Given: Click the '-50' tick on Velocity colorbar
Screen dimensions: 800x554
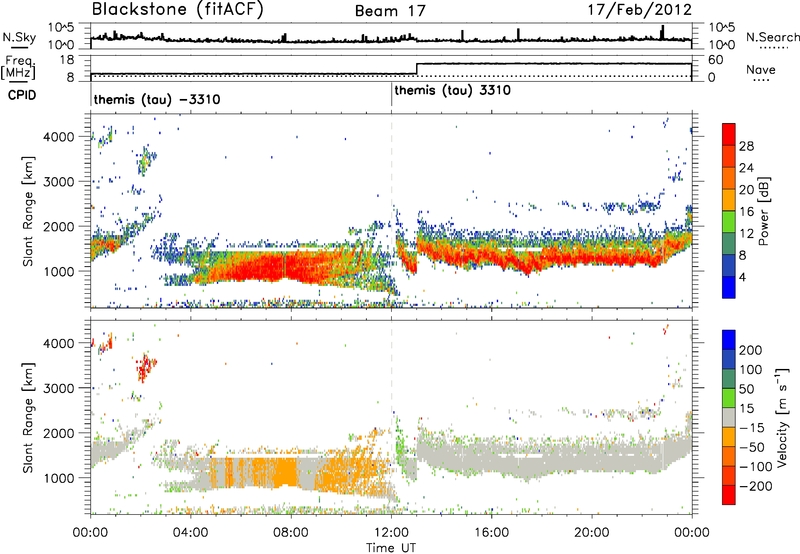Looking at the screenshot, I should click(753, 447).
